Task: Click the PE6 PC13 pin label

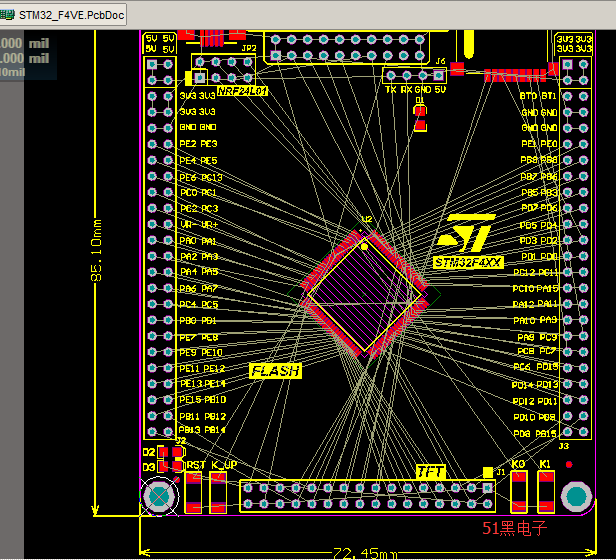Action: point(201,178)
